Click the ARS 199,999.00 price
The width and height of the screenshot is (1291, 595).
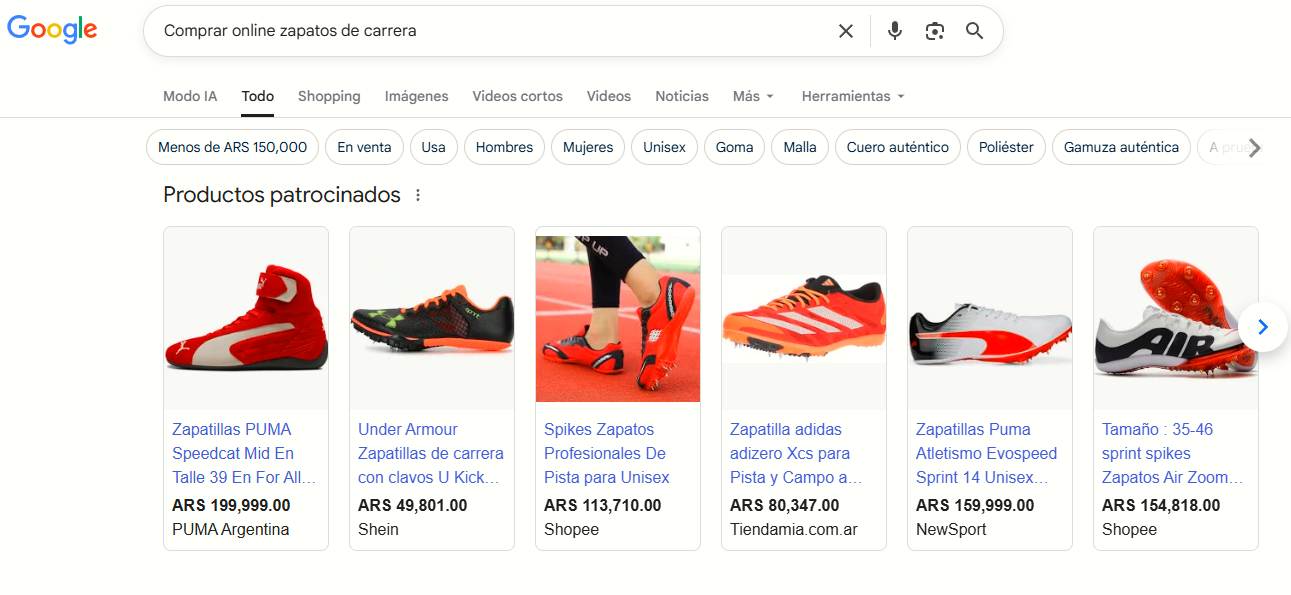pos(231,505)
